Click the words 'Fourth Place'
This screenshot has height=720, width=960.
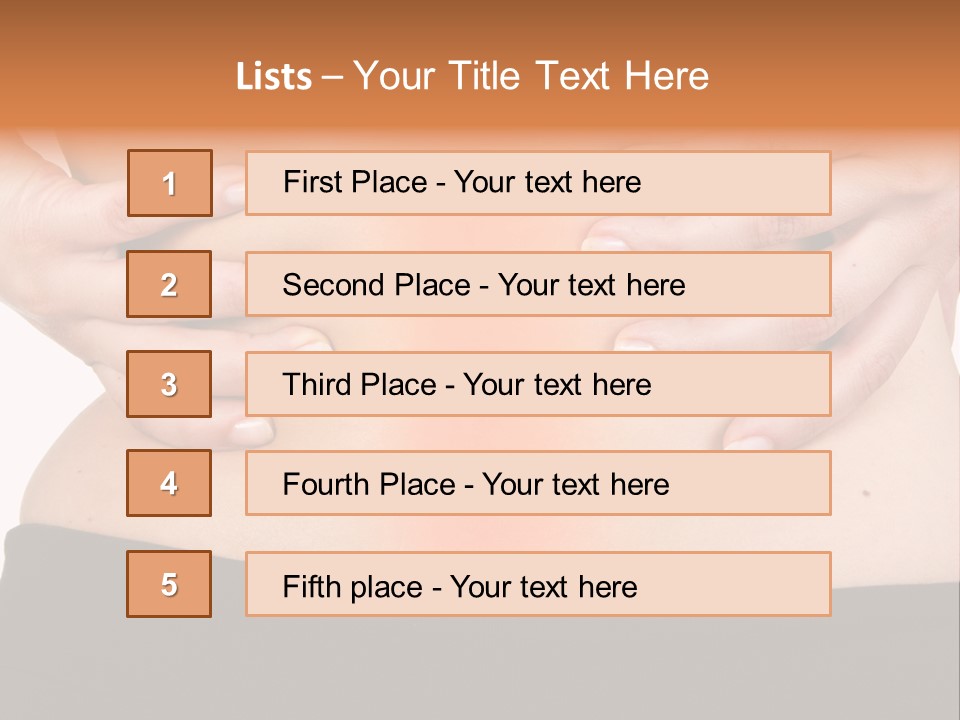[369, 484]
